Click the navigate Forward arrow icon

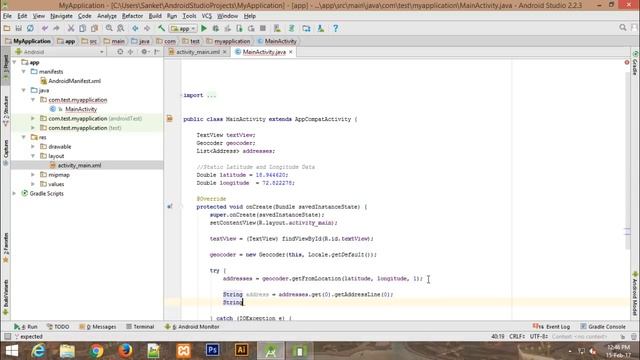[x=147, y=28]
